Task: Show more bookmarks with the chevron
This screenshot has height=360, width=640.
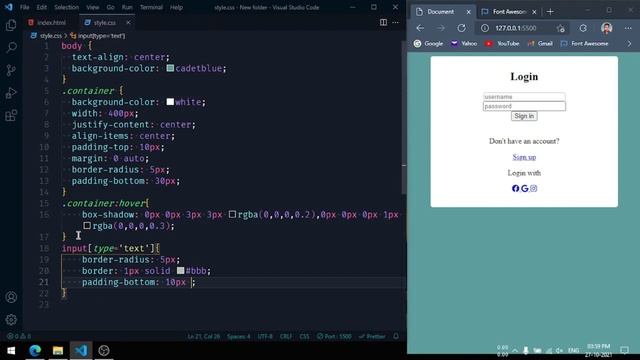Action: [629, 43]
